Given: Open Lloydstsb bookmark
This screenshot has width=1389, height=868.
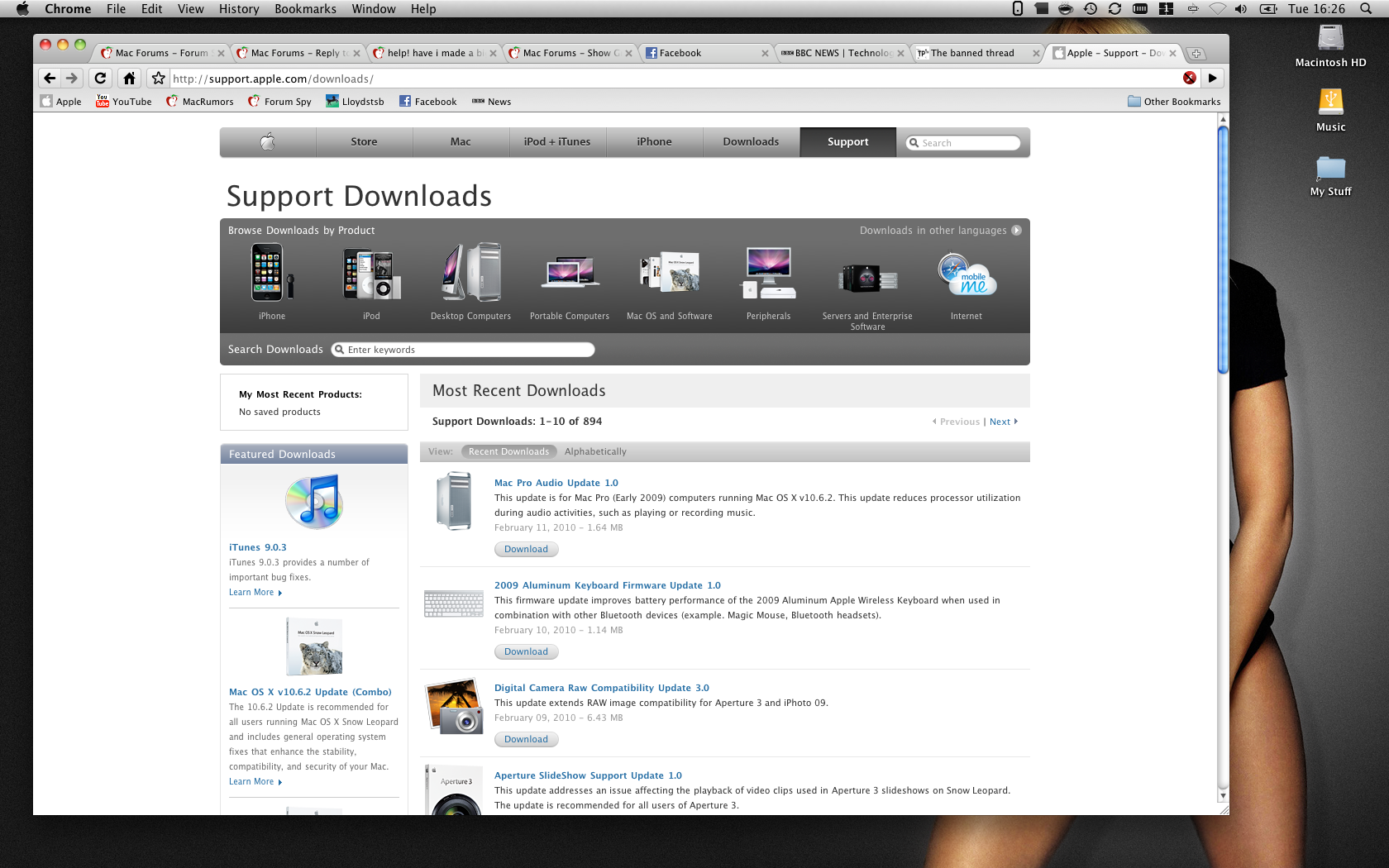Looking at the screenshot, I should (x=355, y=102).
